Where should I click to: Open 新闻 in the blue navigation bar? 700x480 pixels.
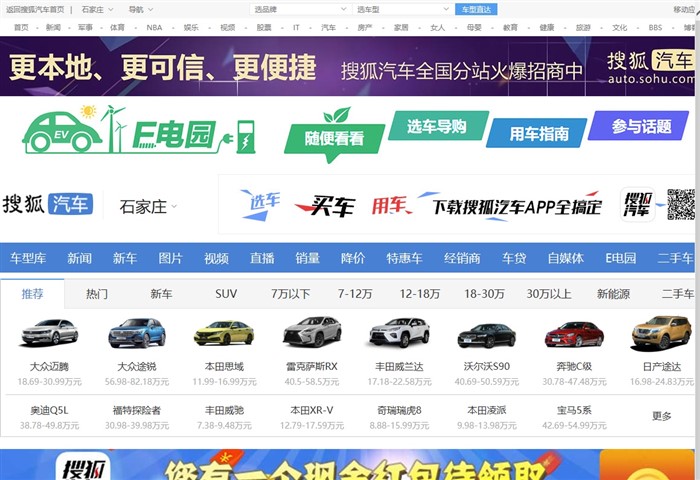(79, 258)
